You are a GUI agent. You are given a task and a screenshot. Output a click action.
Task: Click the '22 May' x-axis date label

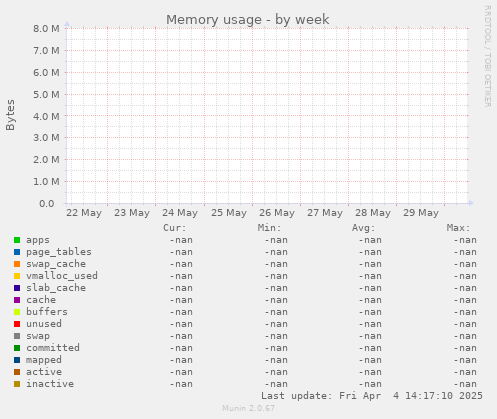[x=84, y=213]
